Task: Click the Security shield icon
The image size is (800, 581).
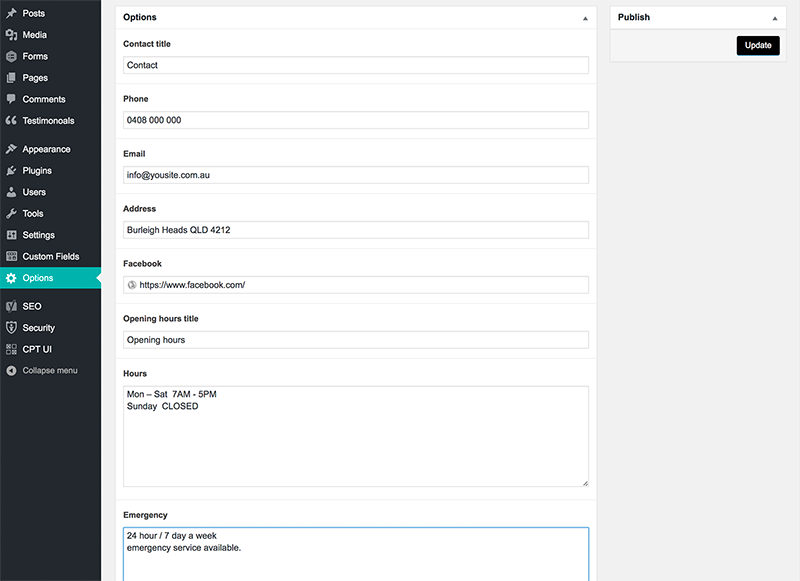Action: coord(11,328)
